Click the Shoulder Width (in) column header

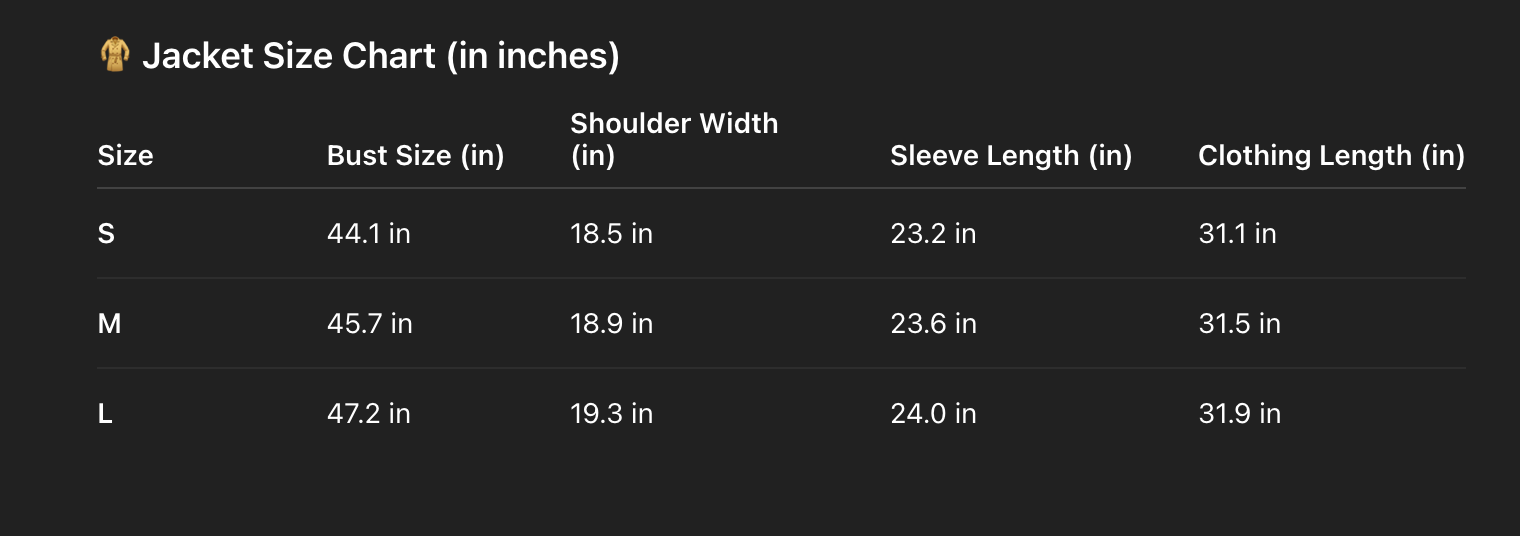point(673,139)
